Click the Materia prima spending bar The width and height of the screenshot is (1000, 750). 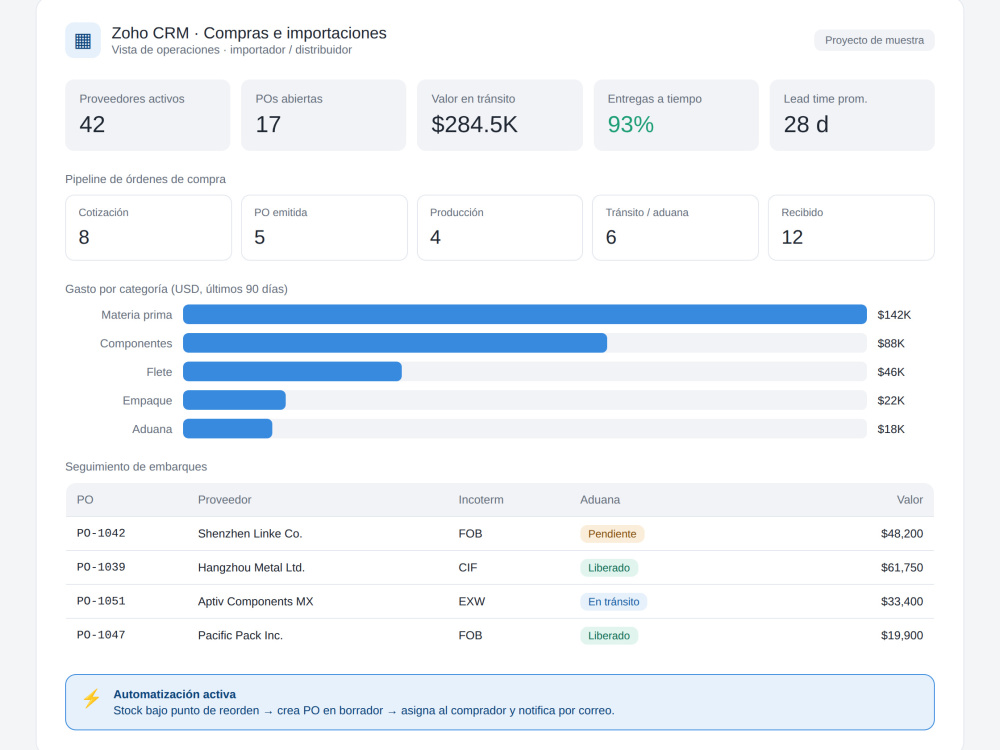click(x=525, y=314)
